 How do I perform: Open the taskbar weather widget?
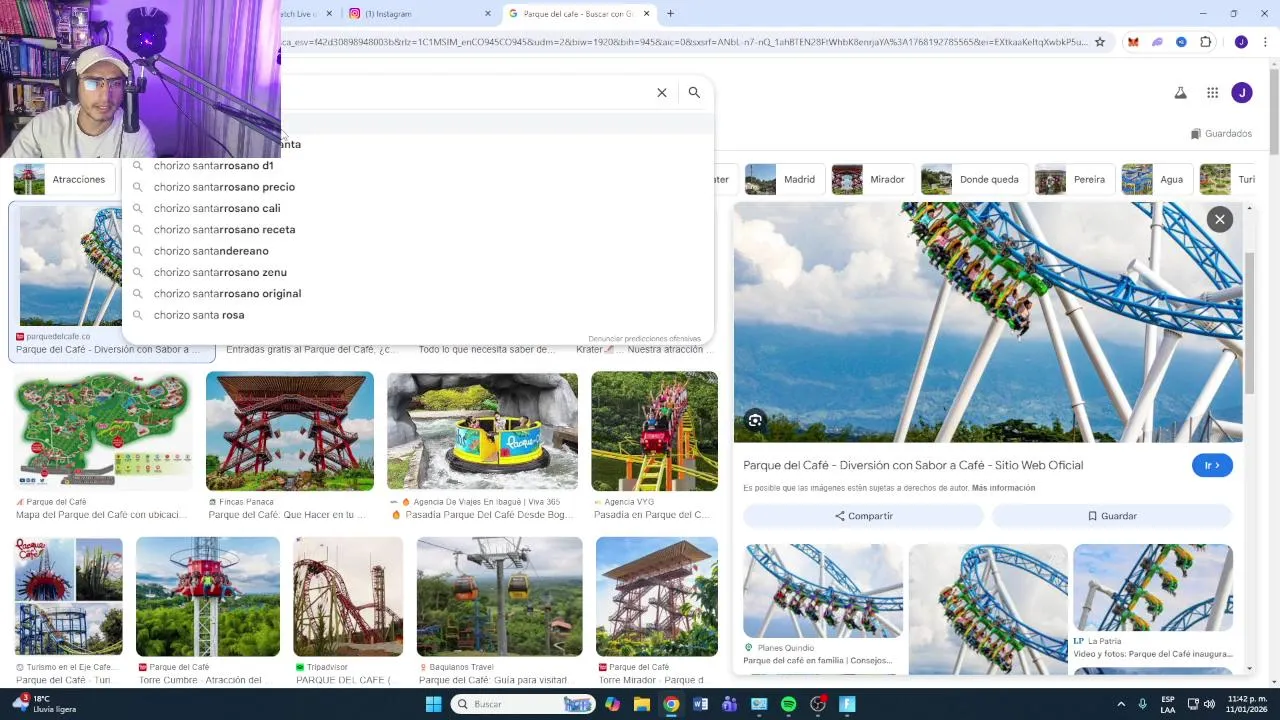(43, 704)
